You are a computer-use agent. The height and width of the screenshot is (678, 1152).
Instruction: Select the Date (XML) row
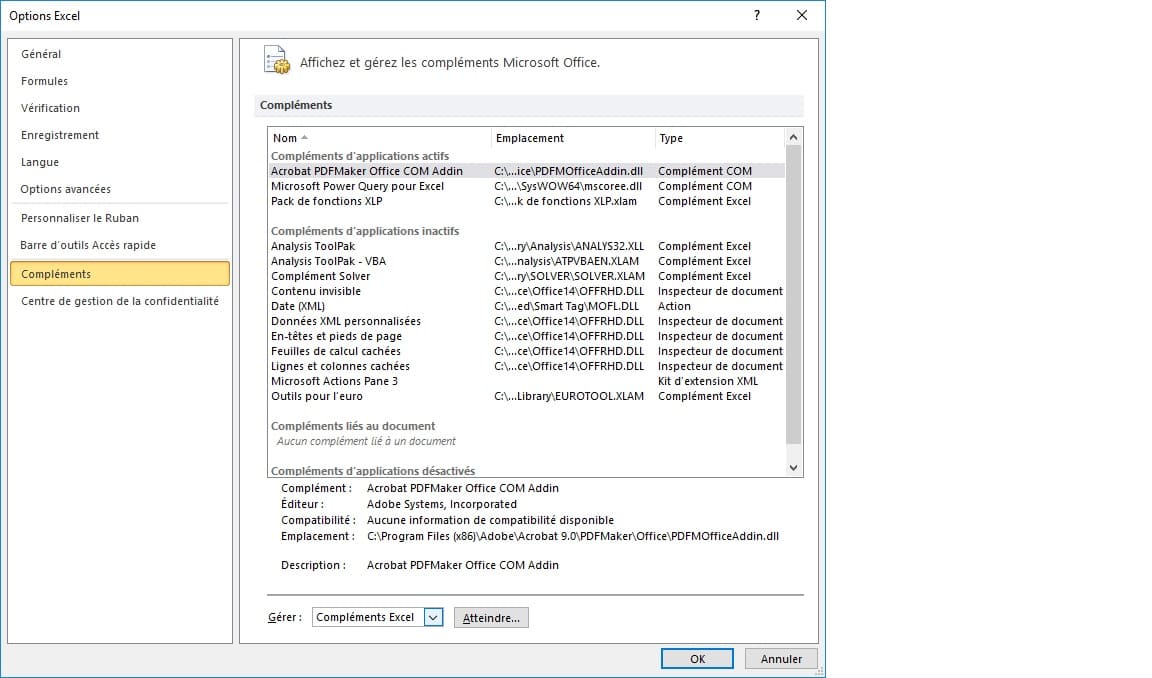point(527,306)
